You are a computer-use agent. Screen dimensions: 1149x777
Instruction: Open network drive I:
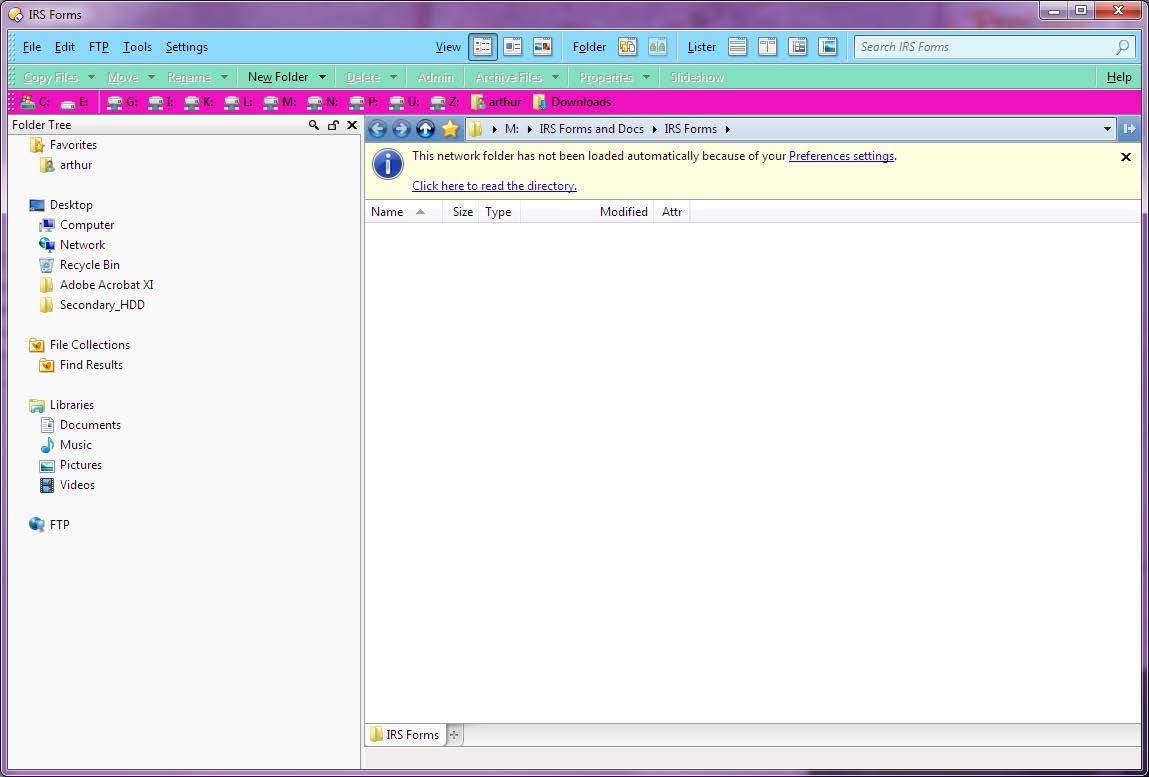pyautogui.click(x=161, y=102)
